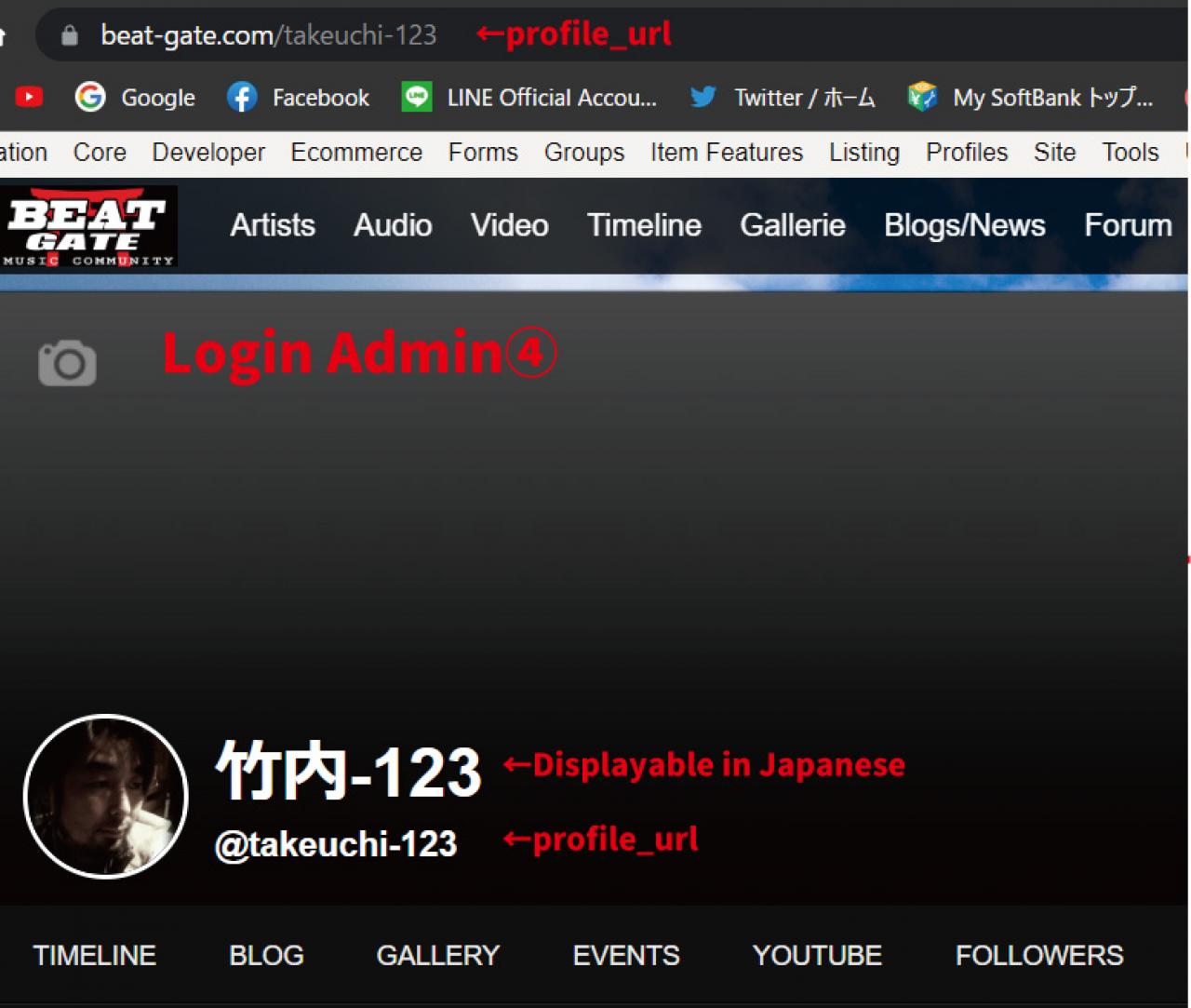Open the YouTube bookmark icon
The image size is (1191, 1008).
pyautogui.click(x=28, y=97)
